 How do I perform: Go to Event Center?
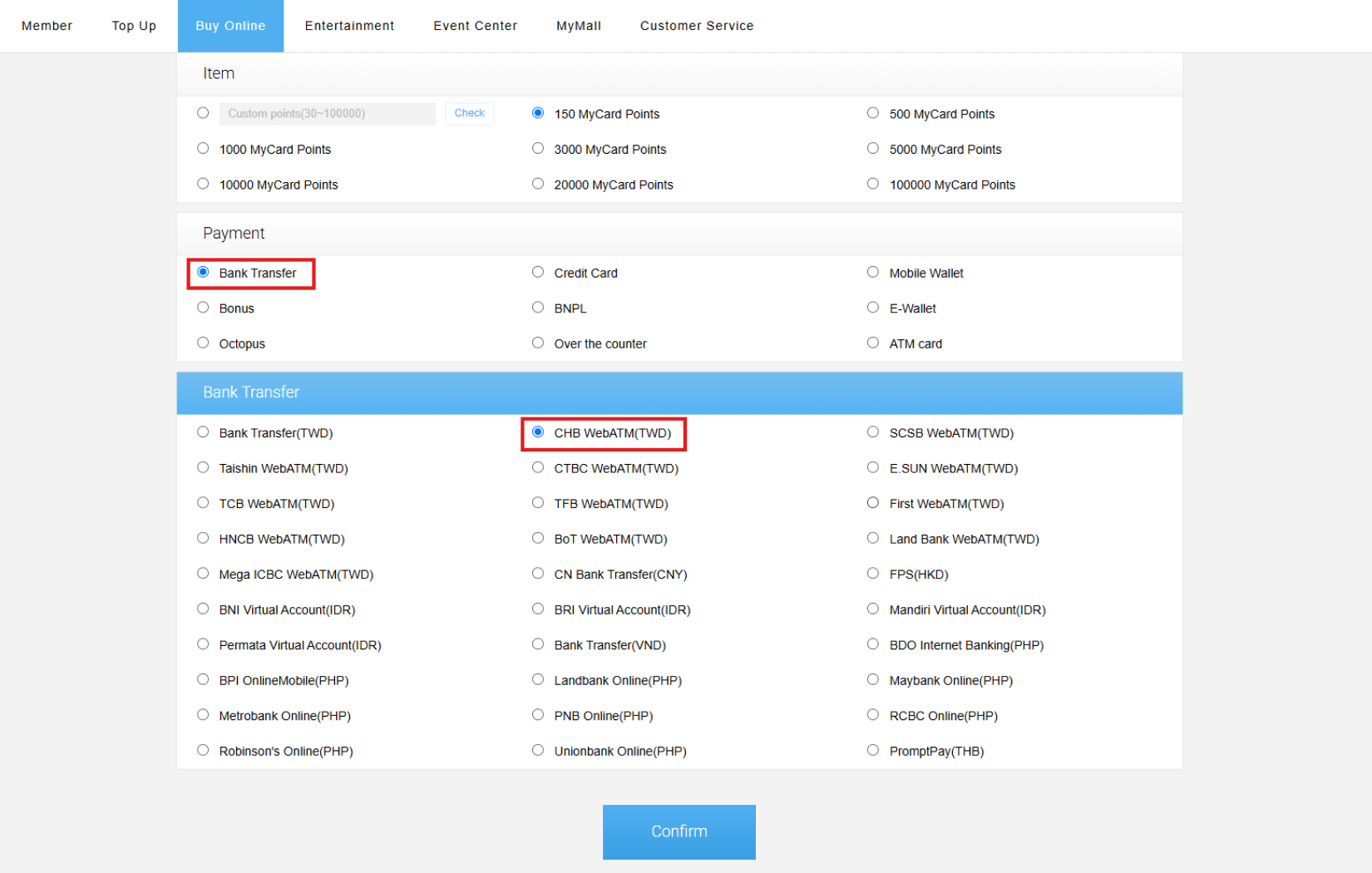click(x=475, y=26)
